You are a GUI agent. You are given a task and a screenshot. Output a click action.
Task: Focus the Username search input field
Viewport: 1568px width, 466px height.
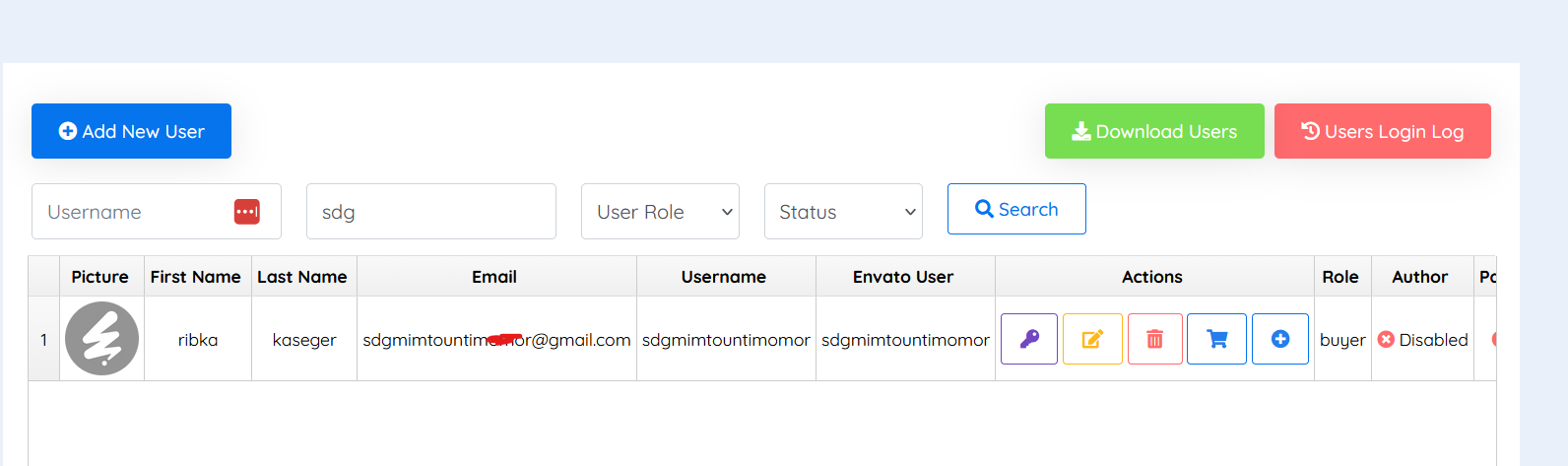pos(133,212)
